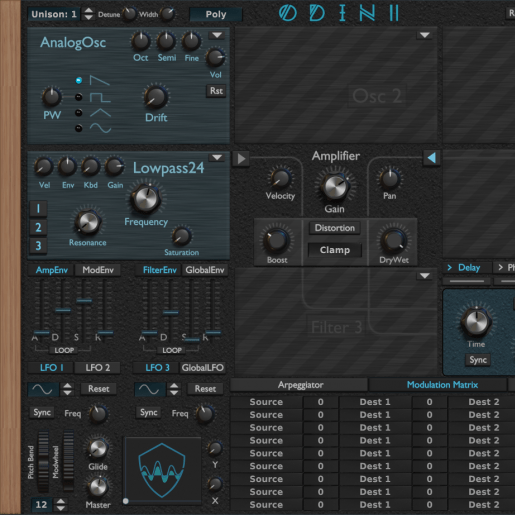Click the sine wave icon in oscillator

(x=100, y=128)
